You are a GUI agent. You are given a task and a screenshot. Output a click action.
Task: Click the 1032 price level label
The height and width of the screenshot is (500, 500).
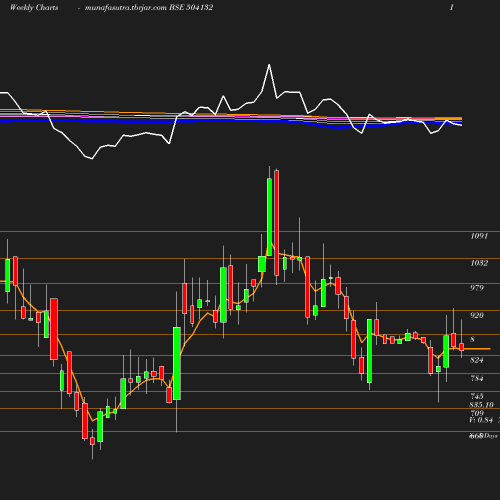pos(479,263)
